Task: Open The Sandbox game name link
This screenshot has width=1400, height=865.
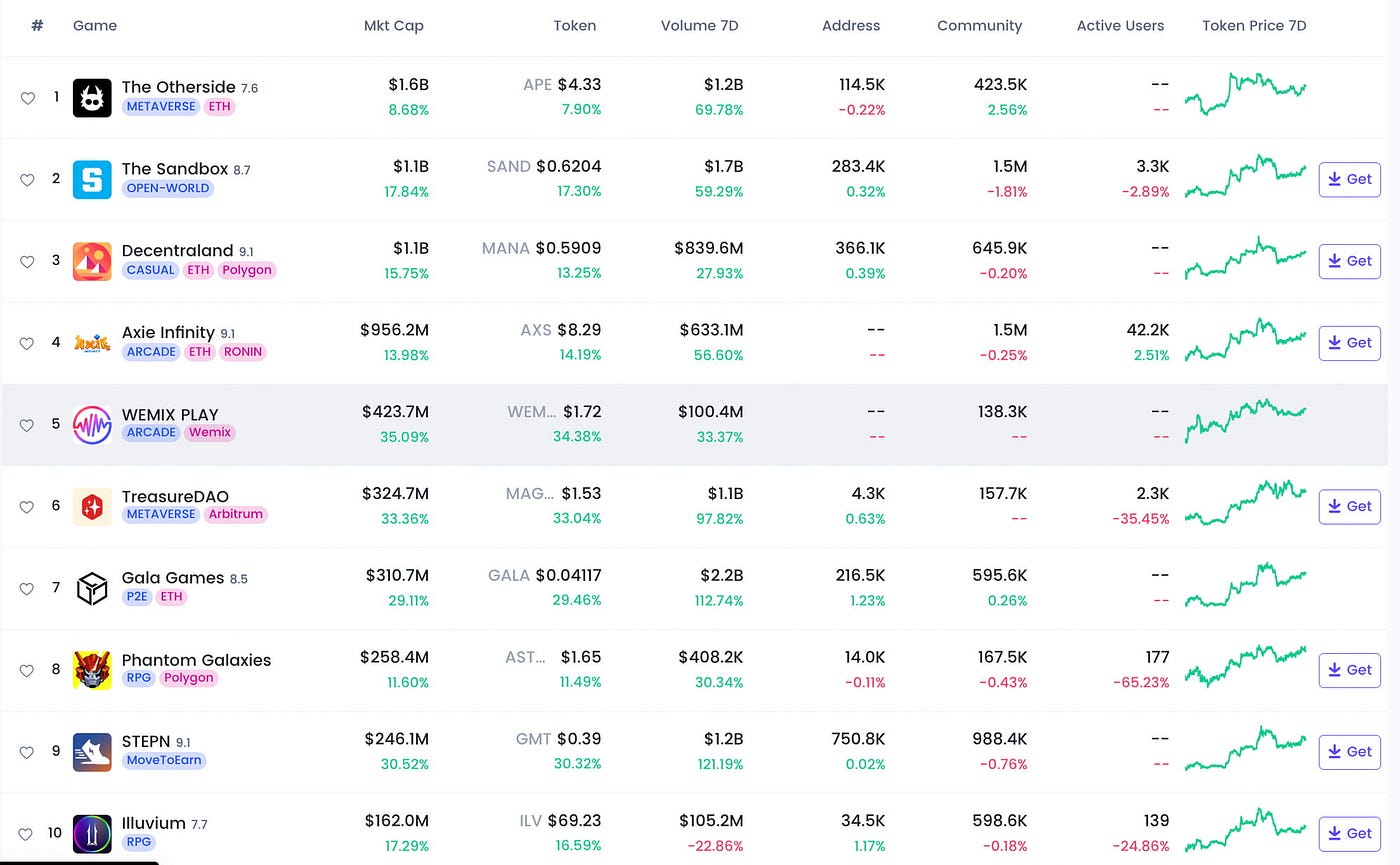Action: click(175, 169)
